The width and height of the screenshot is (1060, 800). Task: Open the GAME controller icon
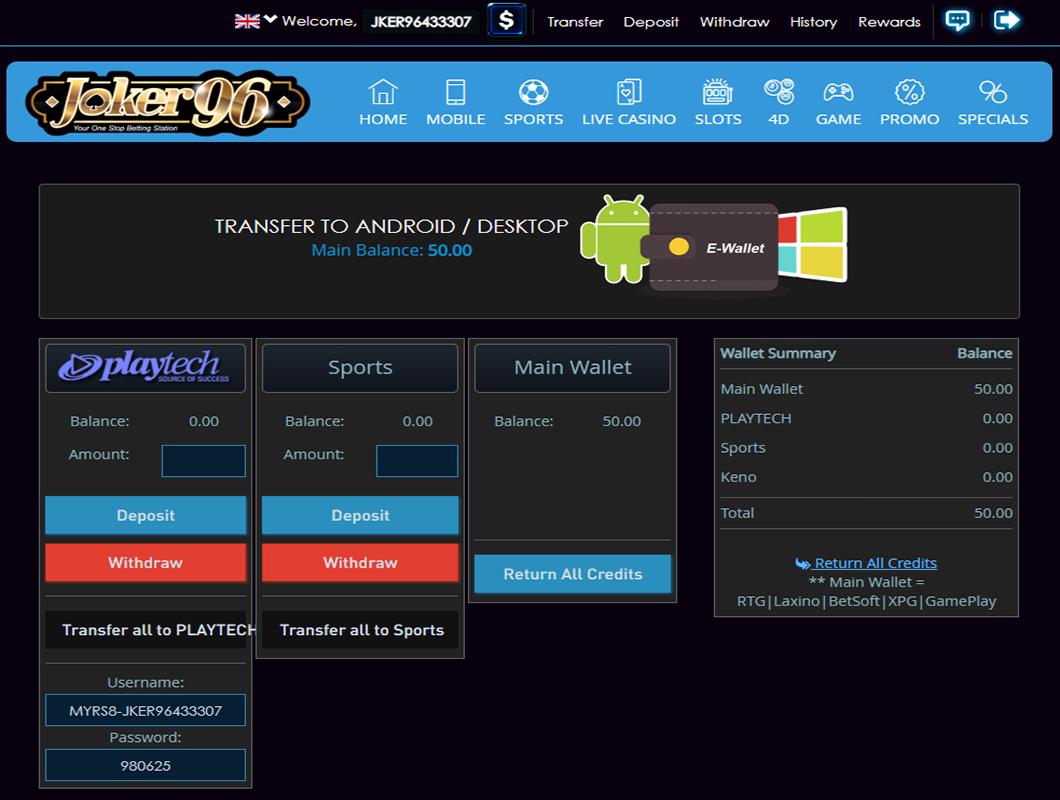(x=838, y=93)
